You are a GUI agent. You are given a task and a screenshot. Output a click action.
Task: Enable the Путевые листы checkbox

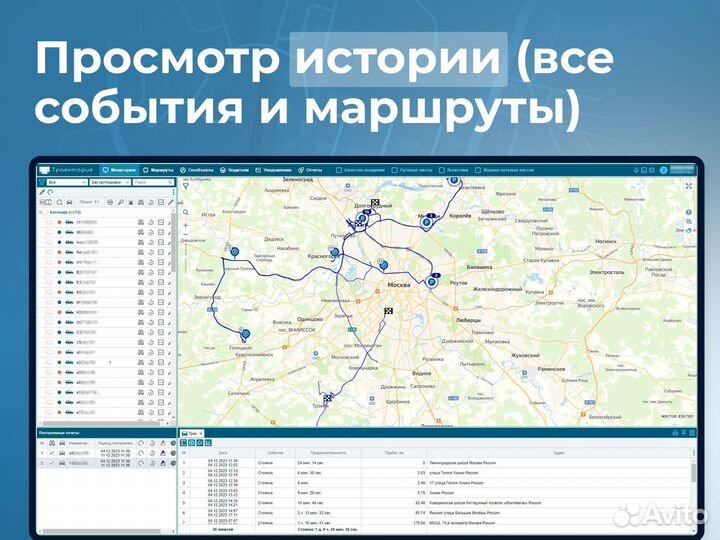click(x=394, y=170)
